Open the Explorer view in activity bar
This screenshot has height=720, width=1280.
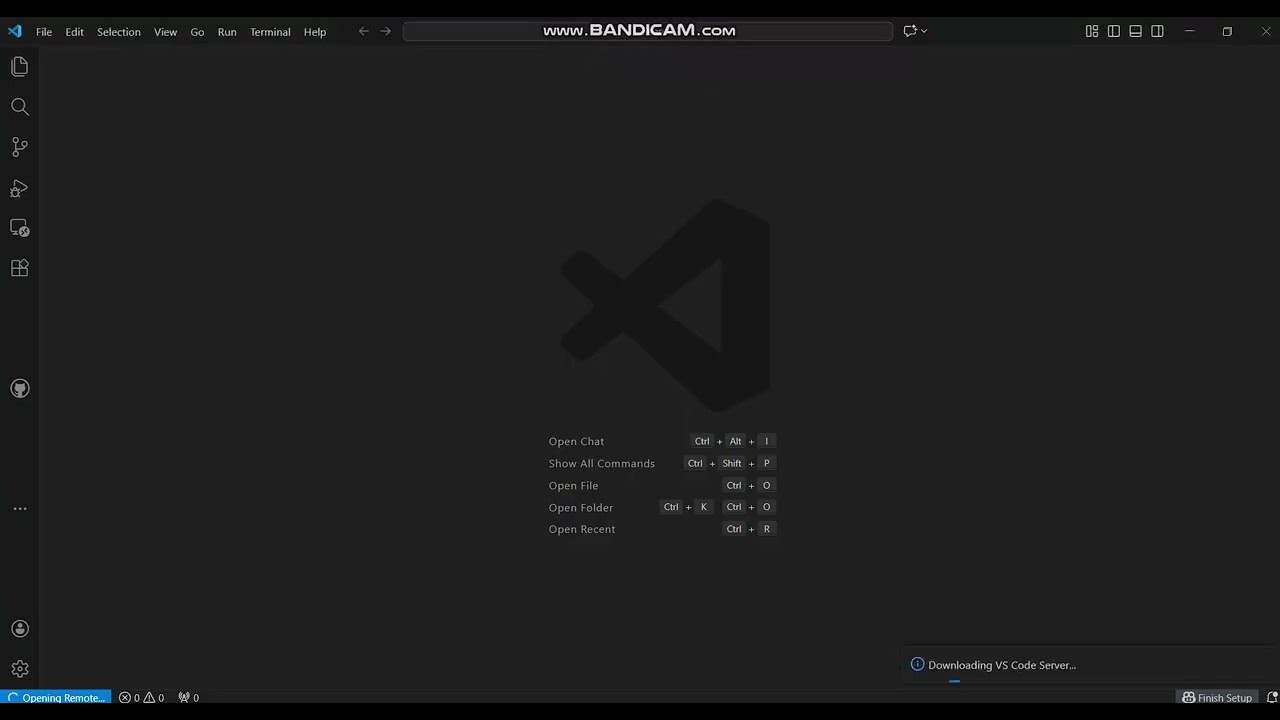coord(19,67)
